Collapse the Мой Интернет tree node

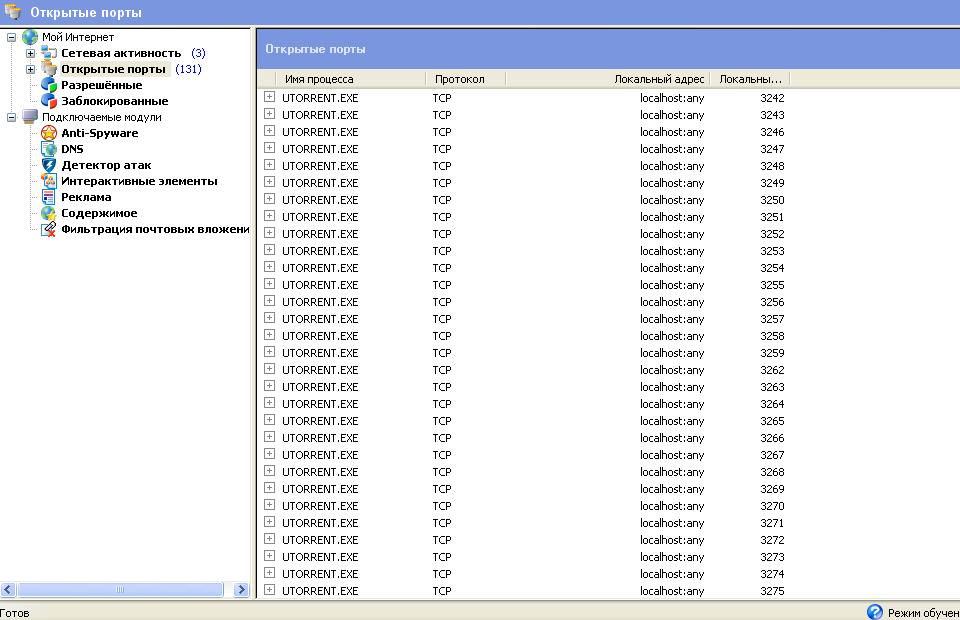point(12,37)
